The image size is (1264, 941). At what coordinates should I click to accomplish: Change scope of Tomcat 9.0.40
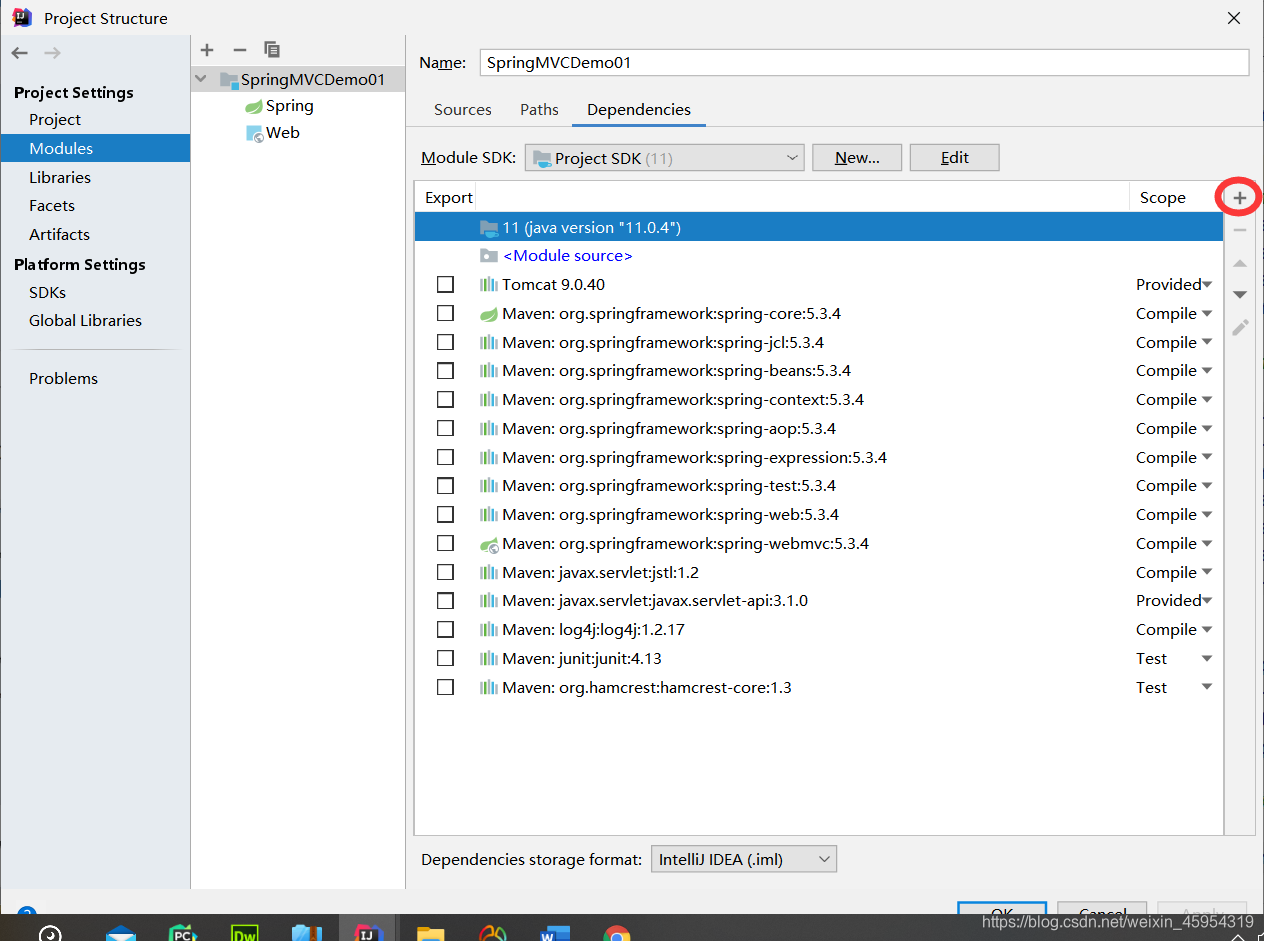(x=1174, y=285)
